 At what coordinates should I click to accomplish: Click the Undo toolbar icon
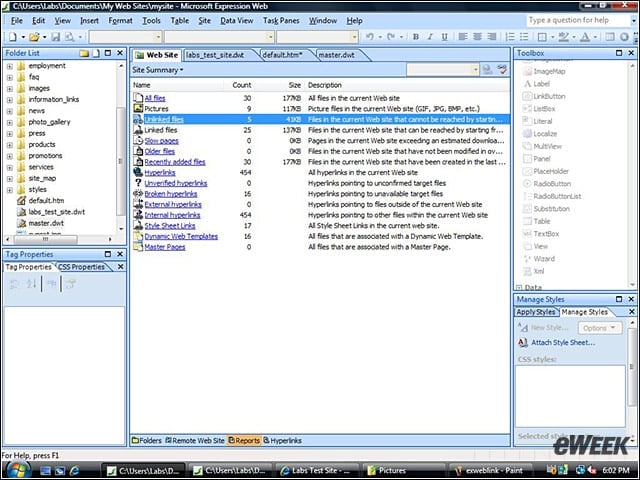tap(369, 37)
